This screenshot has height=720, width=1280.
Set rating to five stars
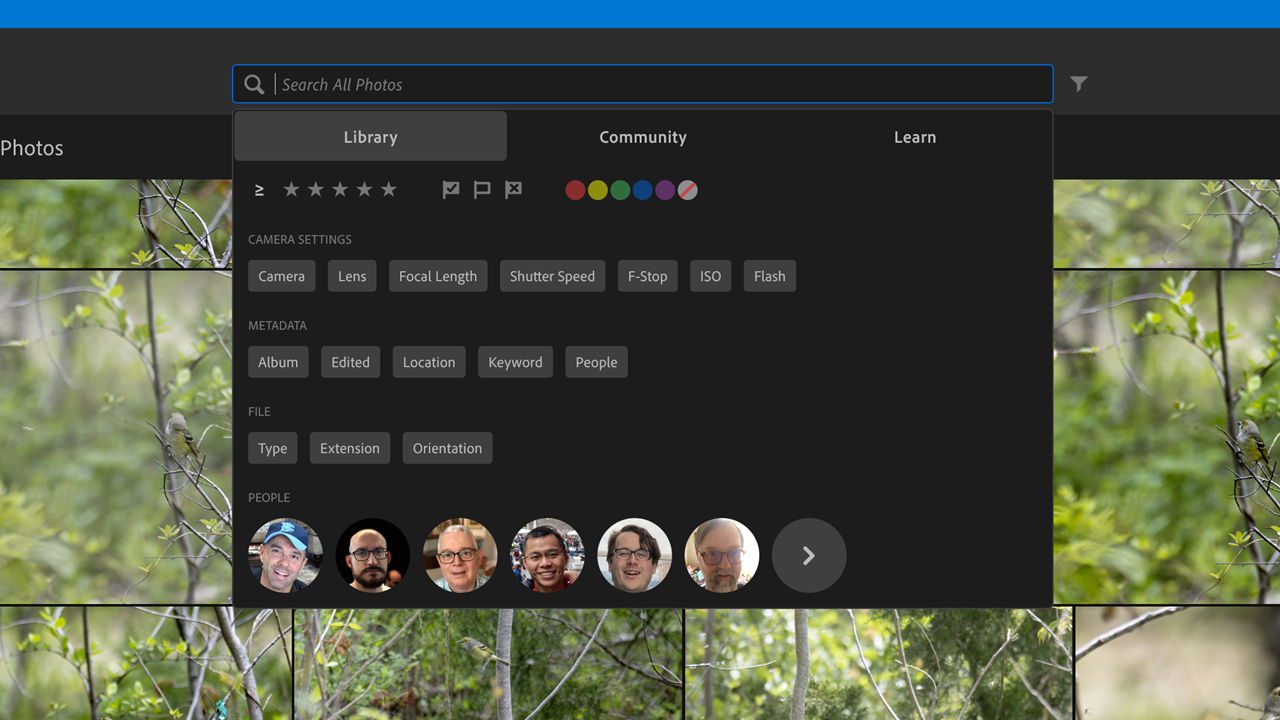click(389, 190)
